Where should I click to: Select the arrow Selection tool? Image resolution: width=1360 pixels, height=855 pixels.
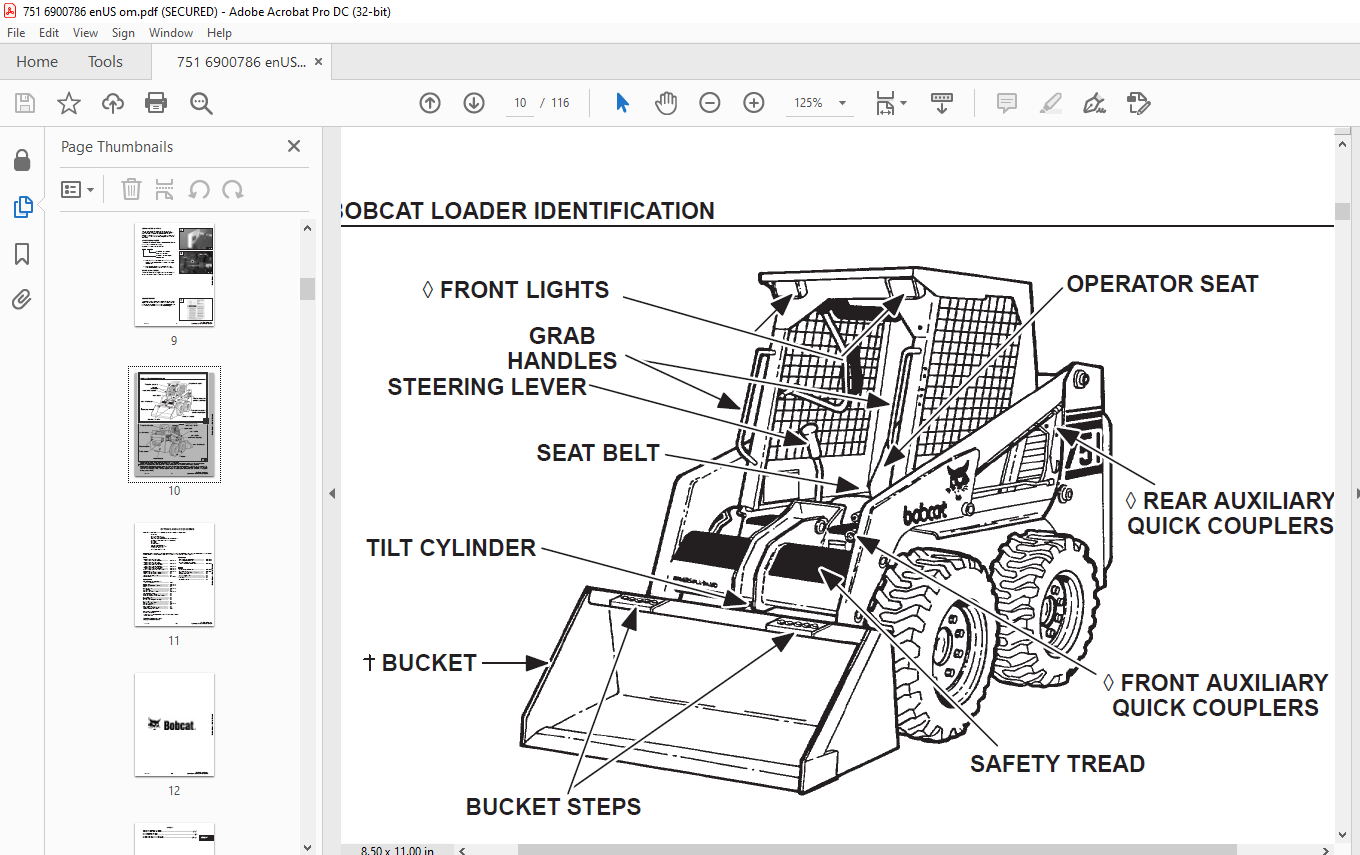622,103
